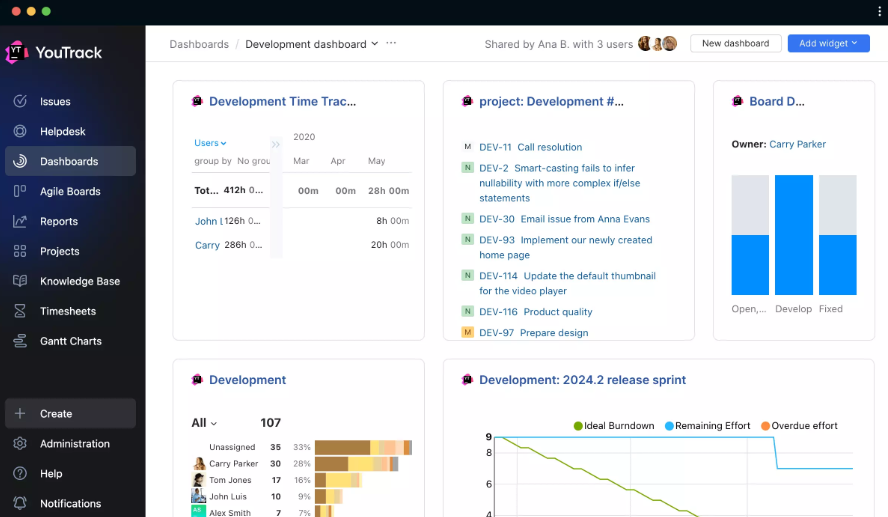The height and width of the screenshot is (517, 888).
Task: Open the Add widget dropdown
Action: click(x=829, y=44)
